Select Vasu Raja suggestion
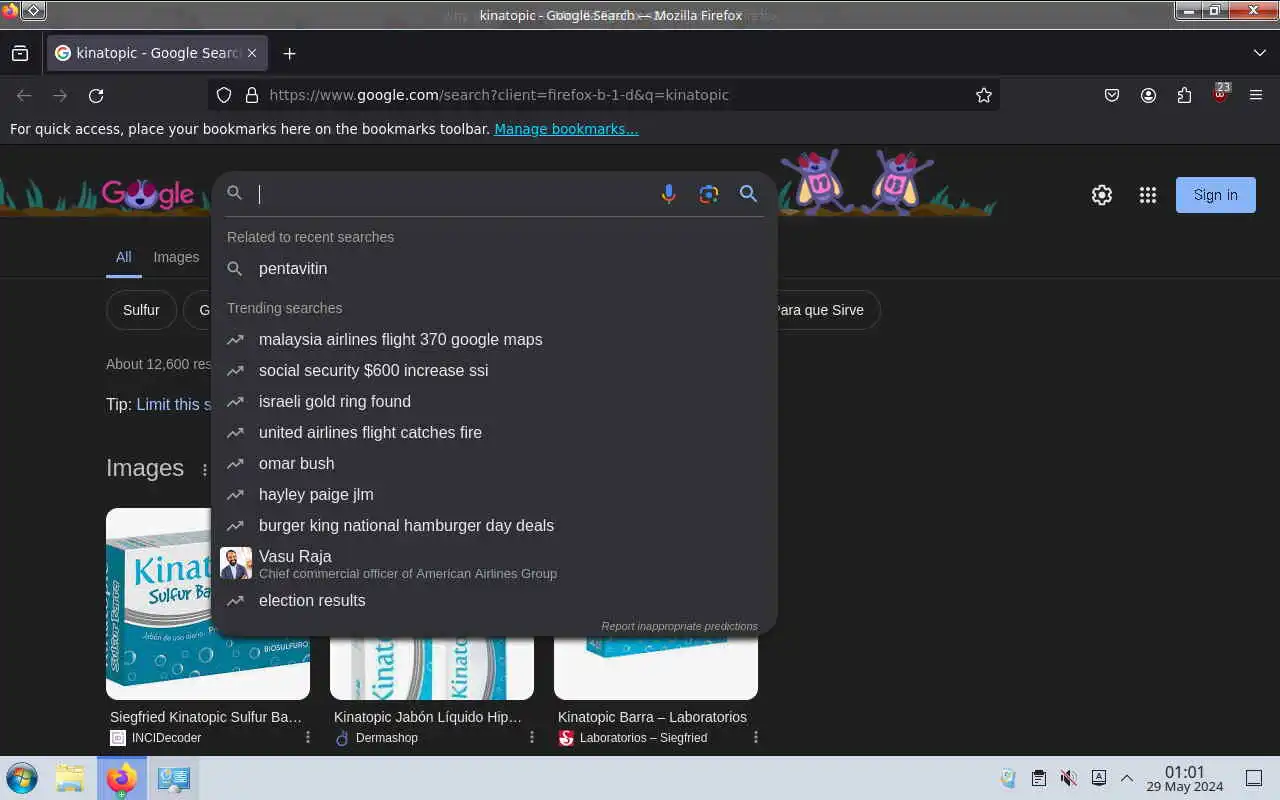Screen dimensions: 1280x800 [x=495, y=563]
